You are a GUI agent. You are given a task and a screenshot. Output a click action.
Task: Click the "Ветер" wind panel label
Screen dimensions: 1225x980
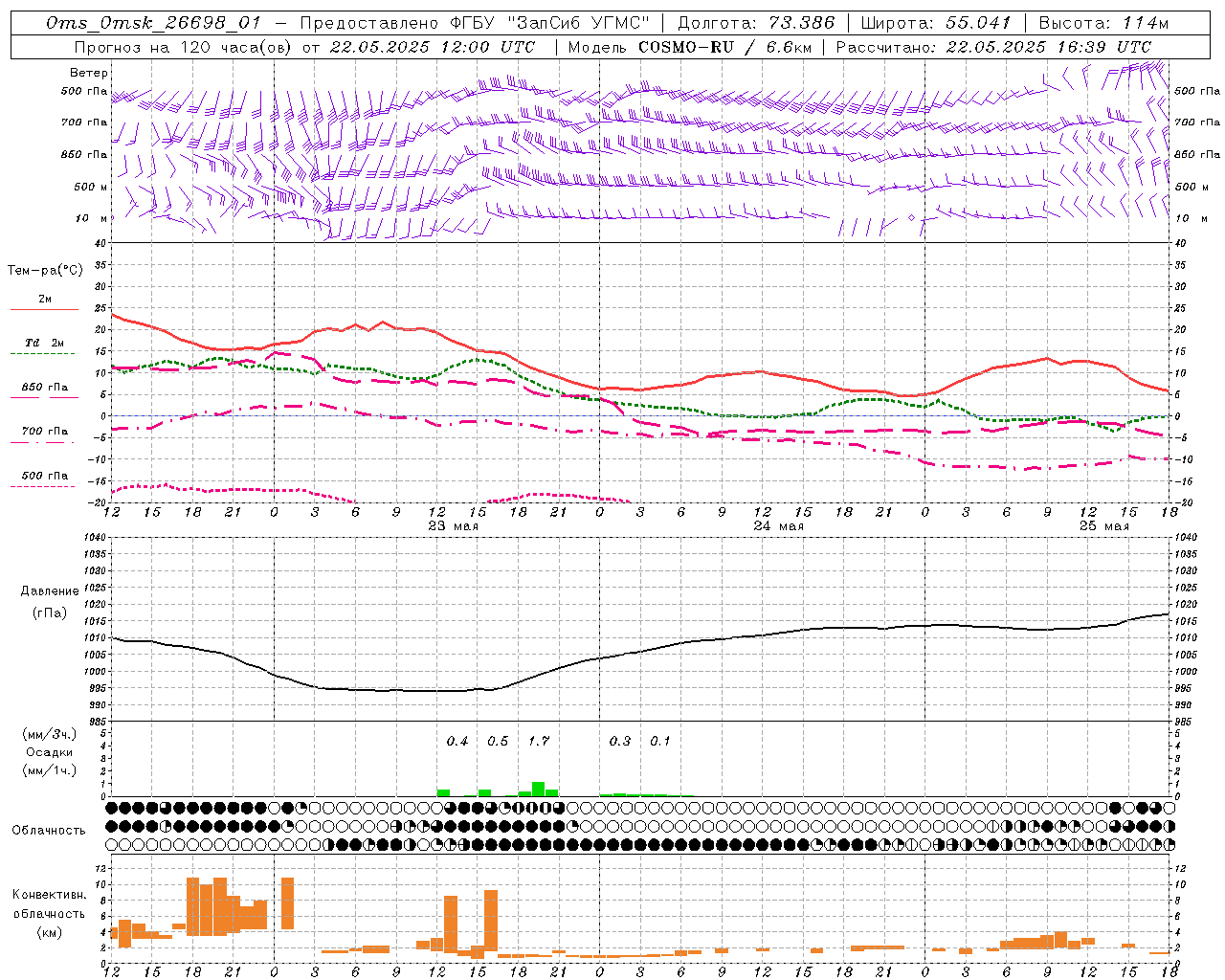click(89, 73)
